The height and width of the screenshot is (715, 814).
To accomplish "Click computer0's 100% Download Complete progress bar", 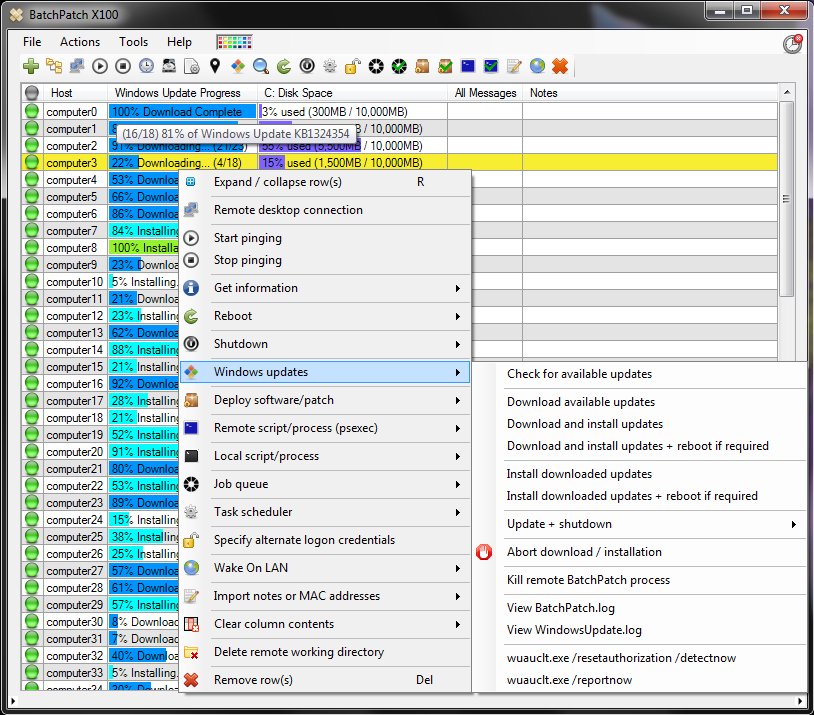I will pos(182,112).
